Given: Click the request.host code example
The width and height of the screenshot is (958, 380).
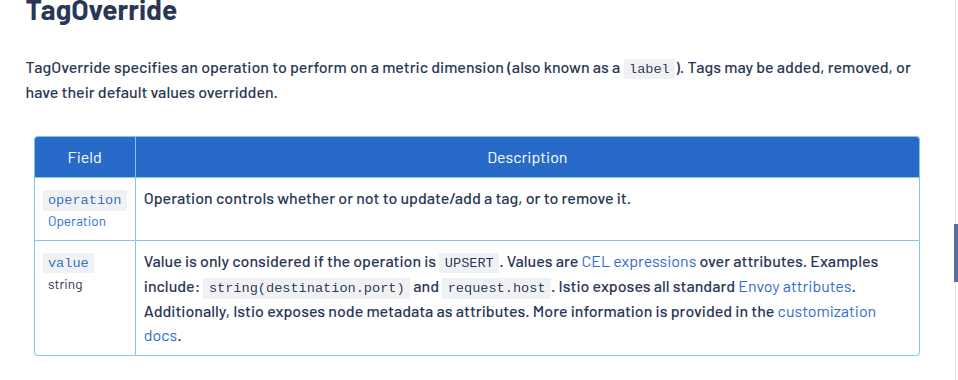Looking at the screenshot, I should coord(496,288).
